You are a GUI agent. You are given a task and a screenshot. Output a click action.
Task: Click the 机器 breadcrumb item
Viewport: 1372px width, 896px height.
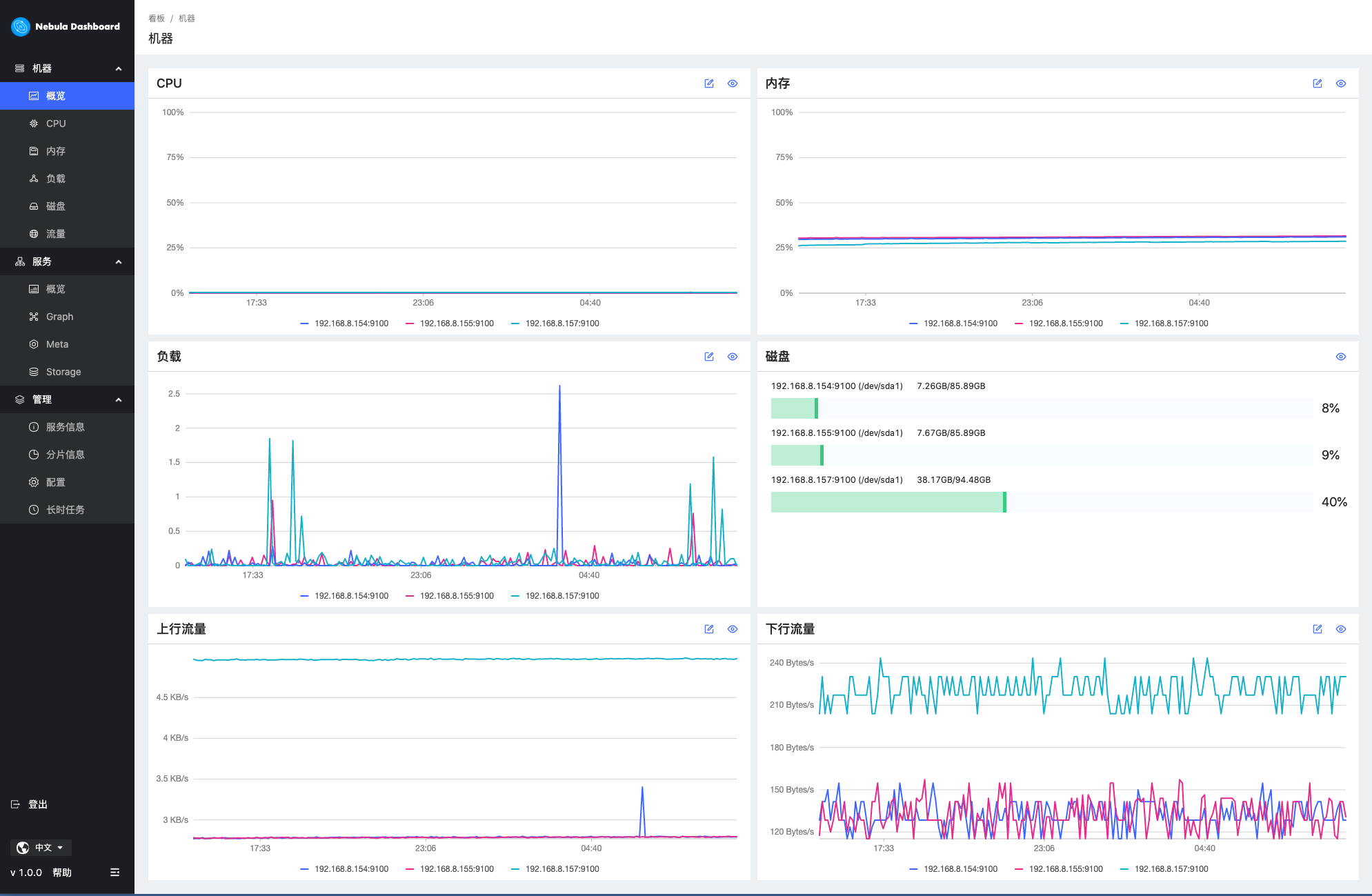pyautogui.click(x=187, y=19)
